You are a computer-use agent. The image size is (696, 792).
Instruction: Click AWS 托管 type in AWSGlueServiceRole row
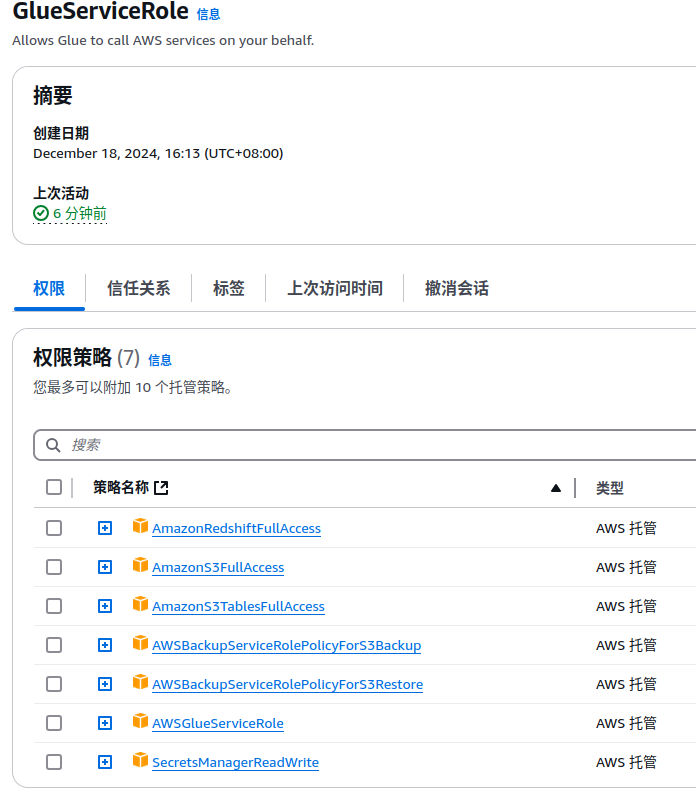pyautogui.click(x=626, y=723)
